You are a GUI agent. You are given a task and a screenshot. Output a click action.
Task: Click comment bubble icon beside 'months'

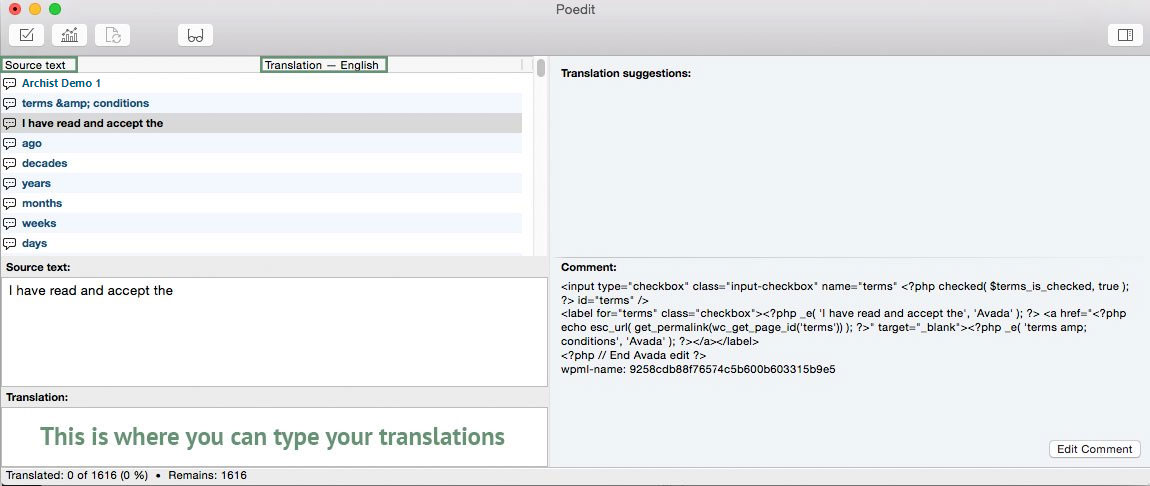point(10,203)
